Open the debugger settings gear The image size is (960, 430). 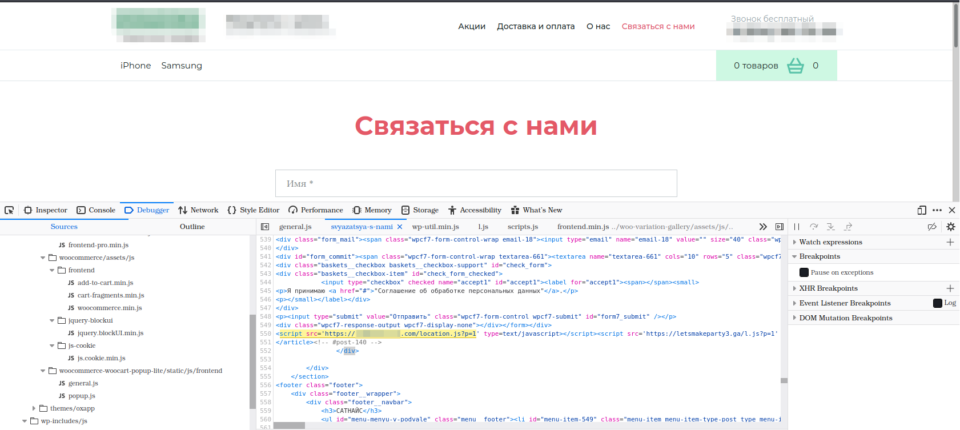tap(950, 227)
